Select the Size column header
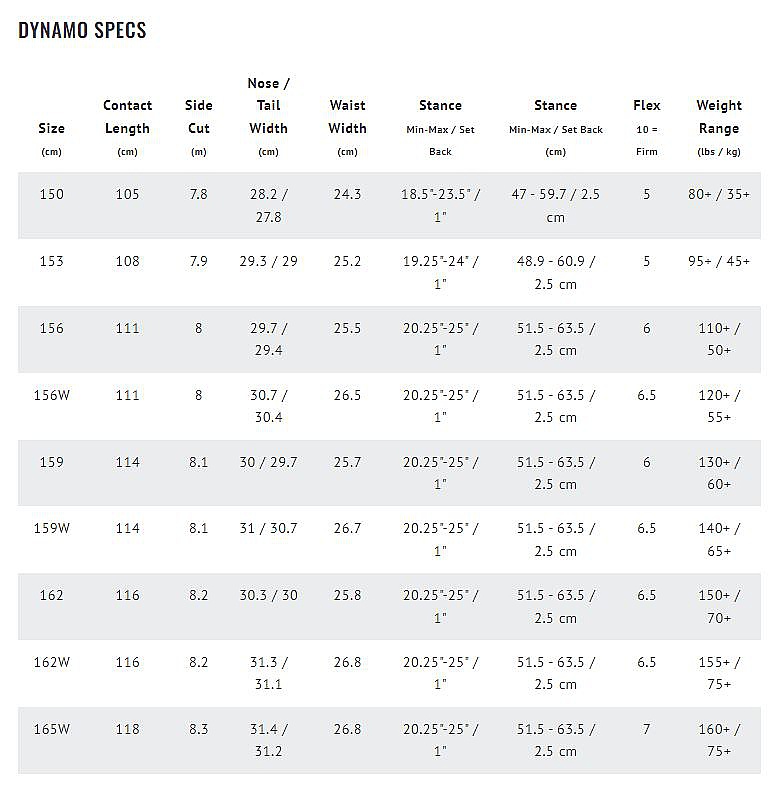This screenshot has width=776, height=803. pyautogui.click(x=52, y=139)
